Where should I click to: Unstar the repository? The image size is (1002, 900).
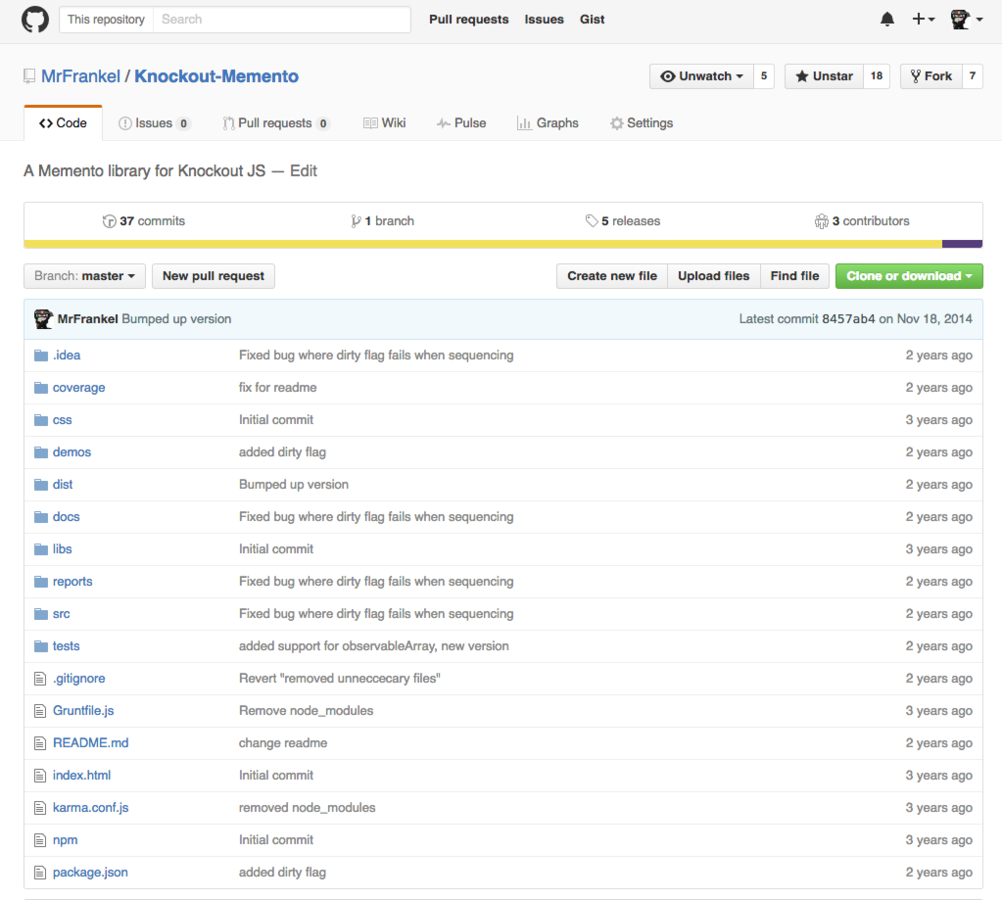pos(824,76)
